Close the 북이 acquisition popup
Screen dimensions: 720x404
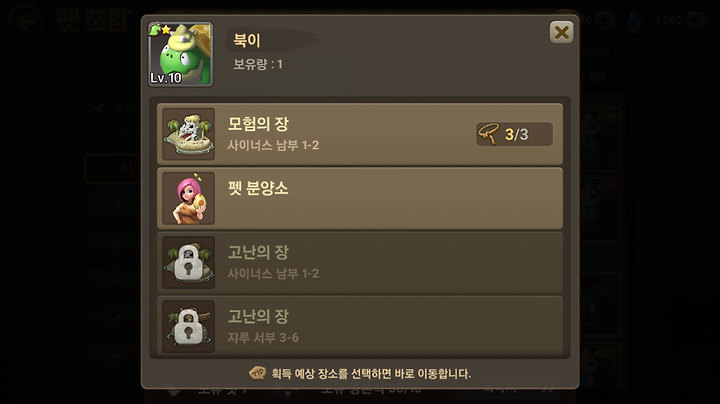pos(561,33)
